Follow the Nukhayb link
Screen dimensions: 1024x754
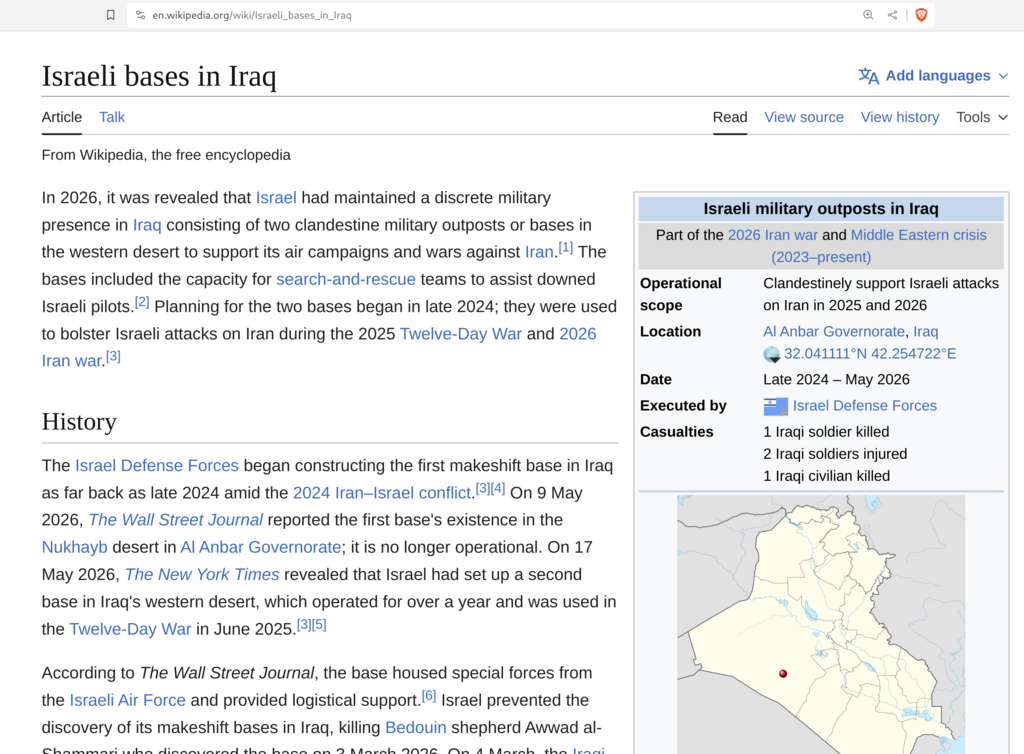(x=74, y=547)
